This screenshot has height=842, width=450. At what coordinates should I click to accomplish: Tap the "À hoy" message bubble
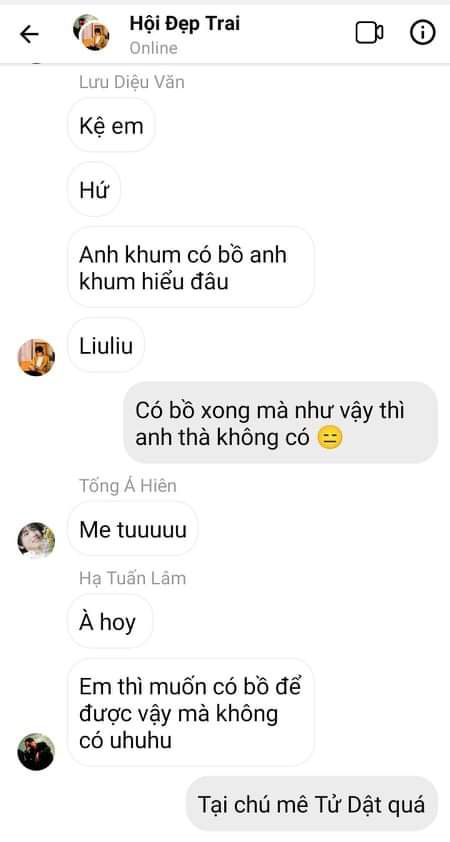[110, 622]
